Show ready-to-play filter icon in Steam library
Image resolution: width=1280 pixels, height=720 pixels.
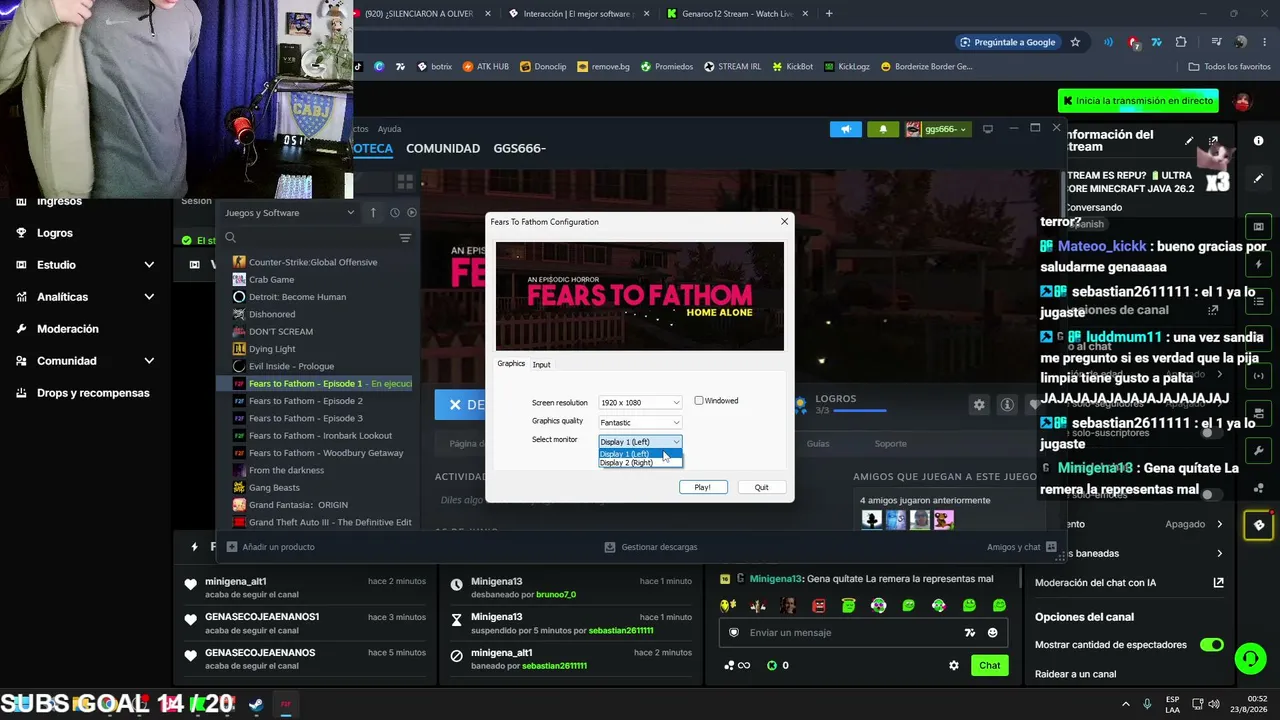point(411,213)
